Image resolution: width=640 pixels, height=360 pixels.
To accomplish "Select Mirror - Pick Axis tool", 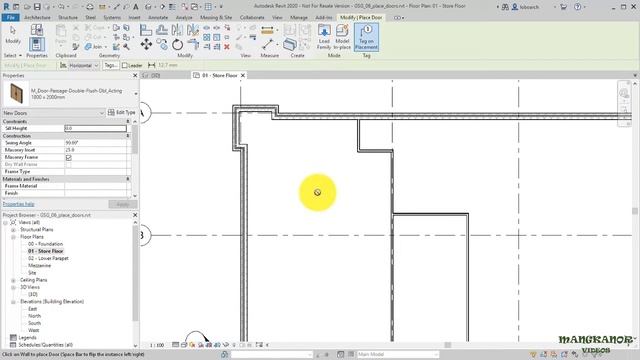I will 177,30.
